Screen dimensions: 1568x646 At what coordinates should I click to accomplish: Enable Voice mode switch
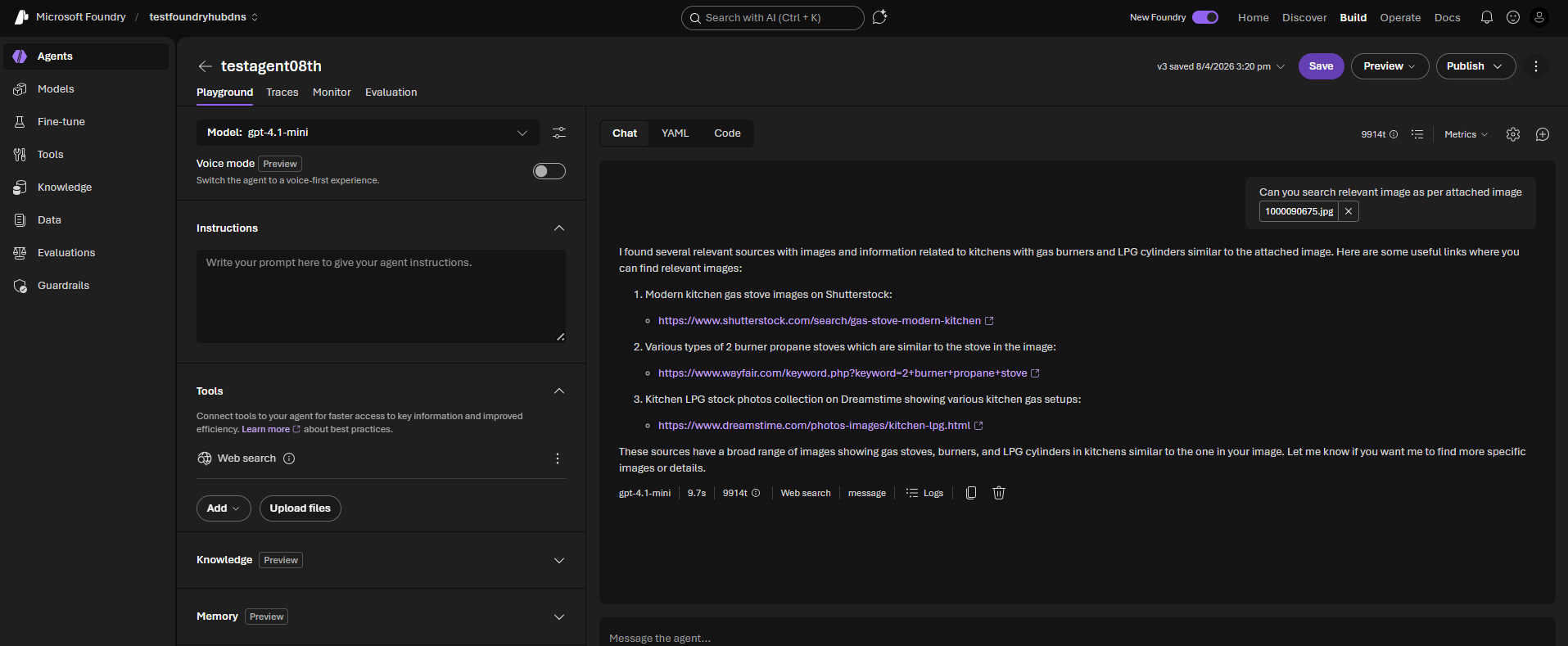(549, 171)
